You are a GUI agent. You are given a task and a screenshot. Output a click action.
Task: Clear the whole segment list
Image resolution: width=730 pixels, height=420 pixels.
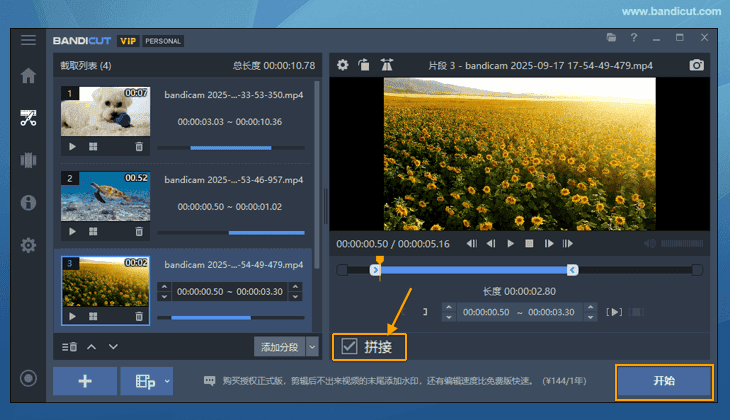pyautogui.click(x=69, y=347)
